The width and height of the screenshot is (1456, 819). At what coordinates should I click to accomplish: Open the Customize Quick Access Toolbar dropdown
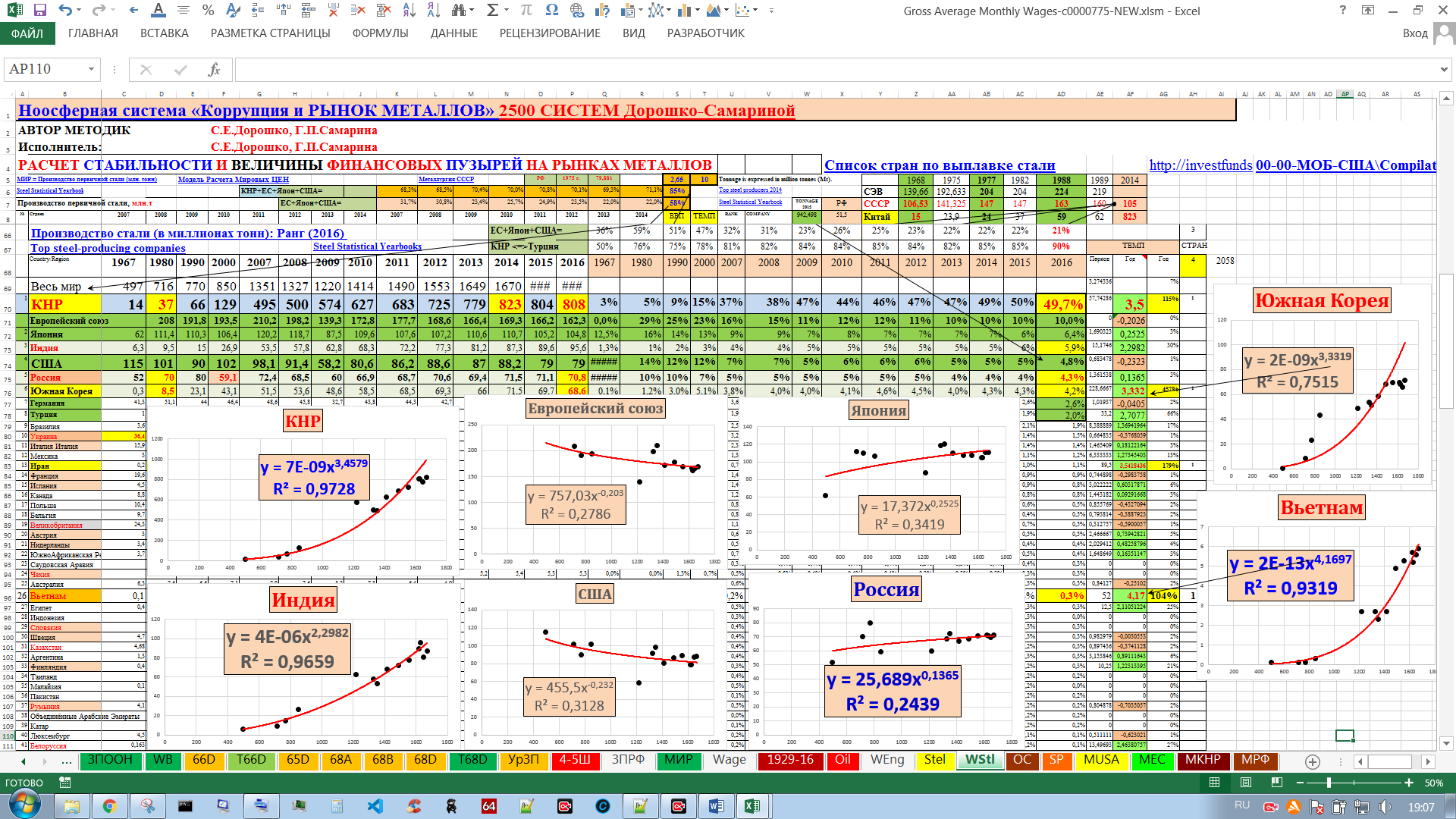[772, 11]
